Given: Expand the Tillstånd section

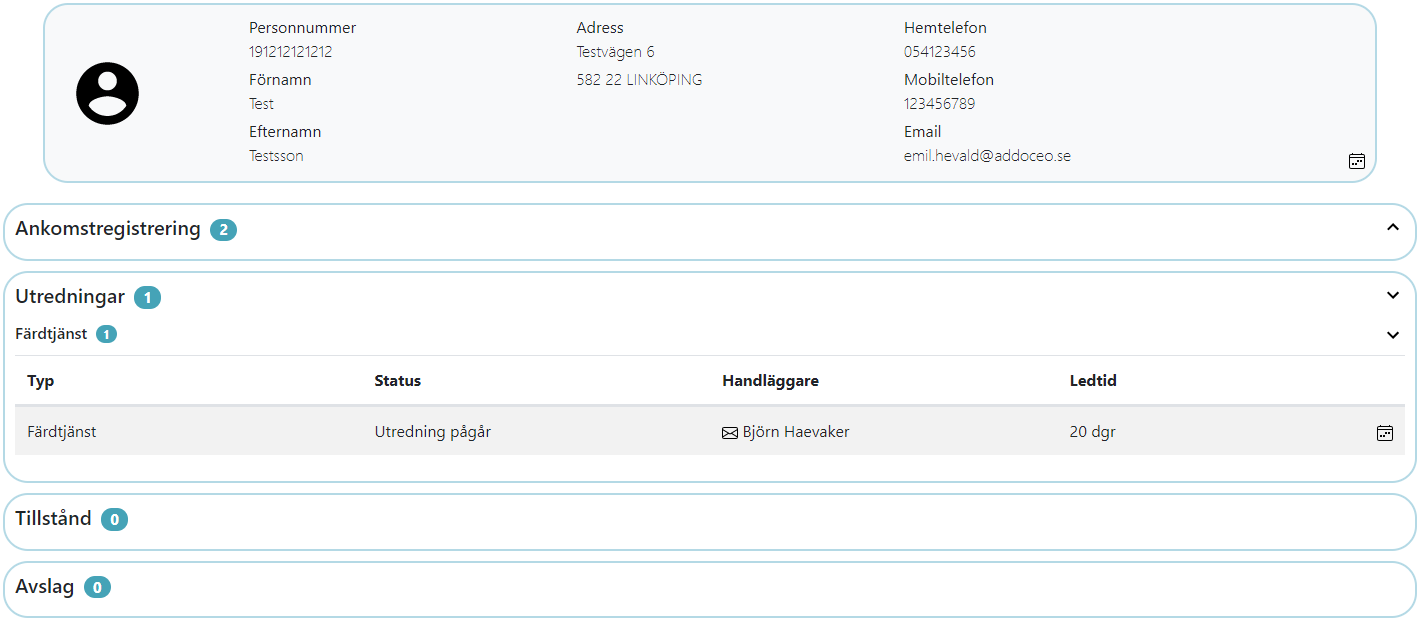Looking at the screenshot, I should click(x=710, y=521).
